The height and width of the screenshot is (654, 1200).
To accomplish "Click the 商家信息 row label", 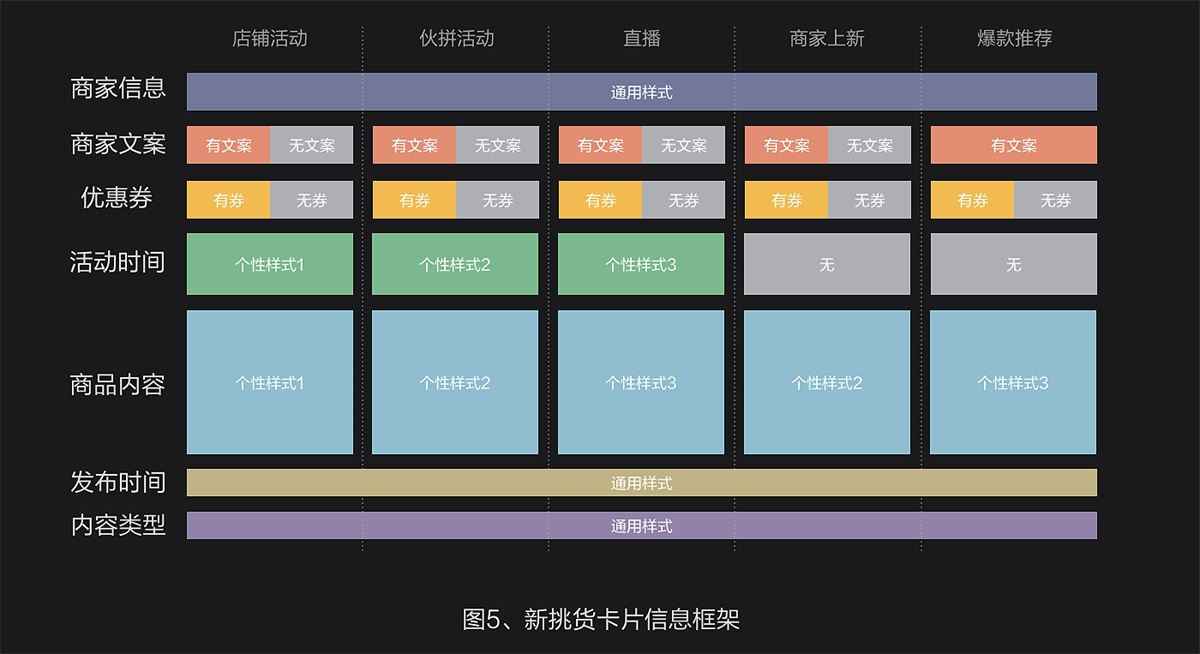I will pyautogui.click(x=118, y=88).
